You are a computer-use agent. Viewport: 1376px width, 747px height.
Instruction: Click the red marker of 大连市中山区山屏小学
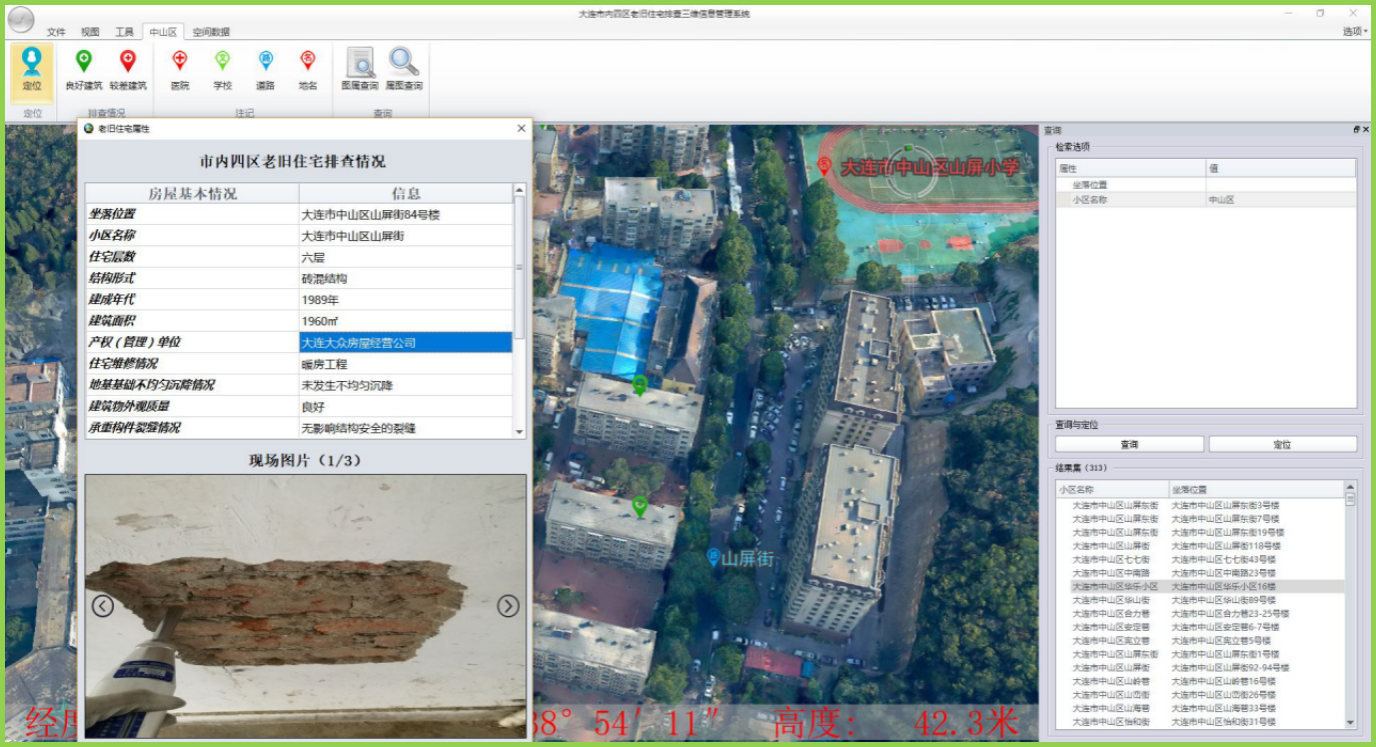coord(824,166)
